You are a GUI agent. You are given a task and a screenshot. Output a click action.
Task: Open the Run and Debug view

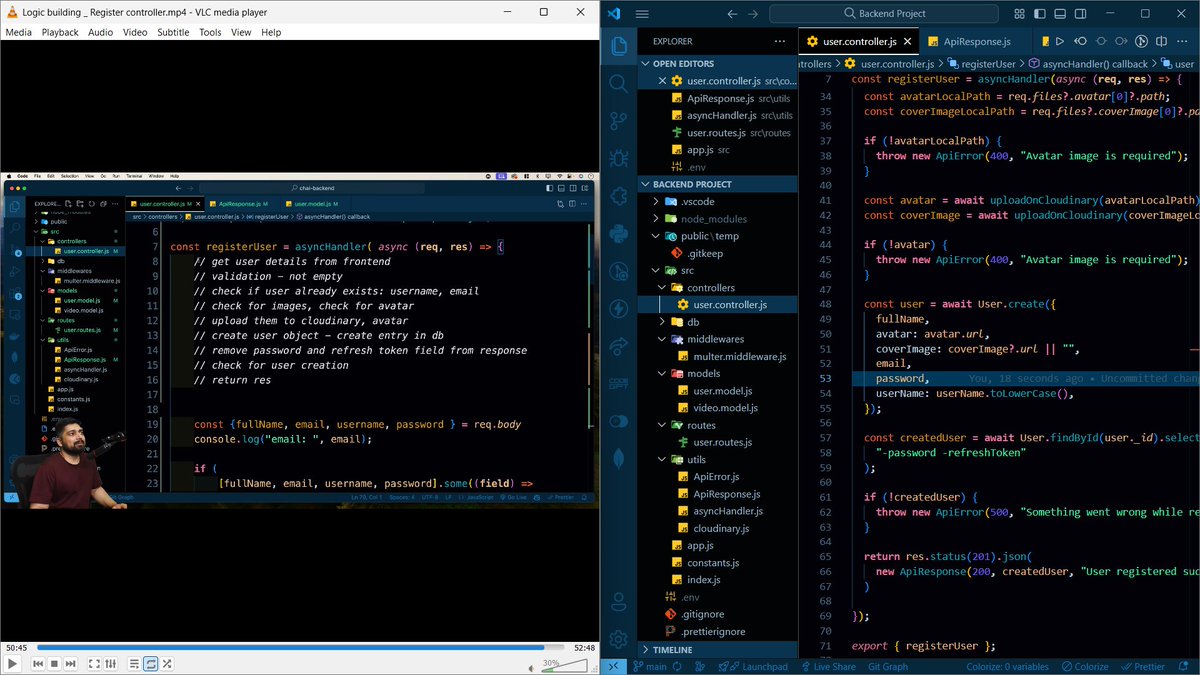point(619,158)
